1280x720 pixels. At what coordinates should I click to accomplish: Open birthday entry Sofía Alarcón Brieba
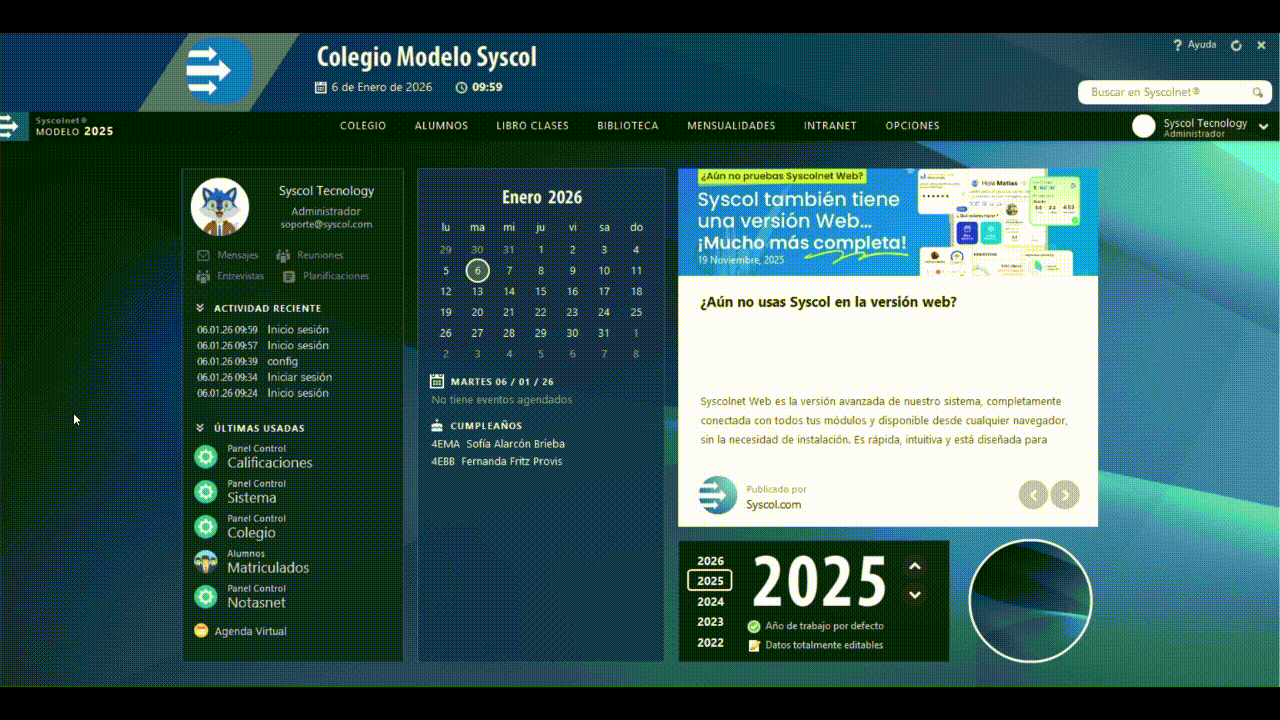click(498, 444)
